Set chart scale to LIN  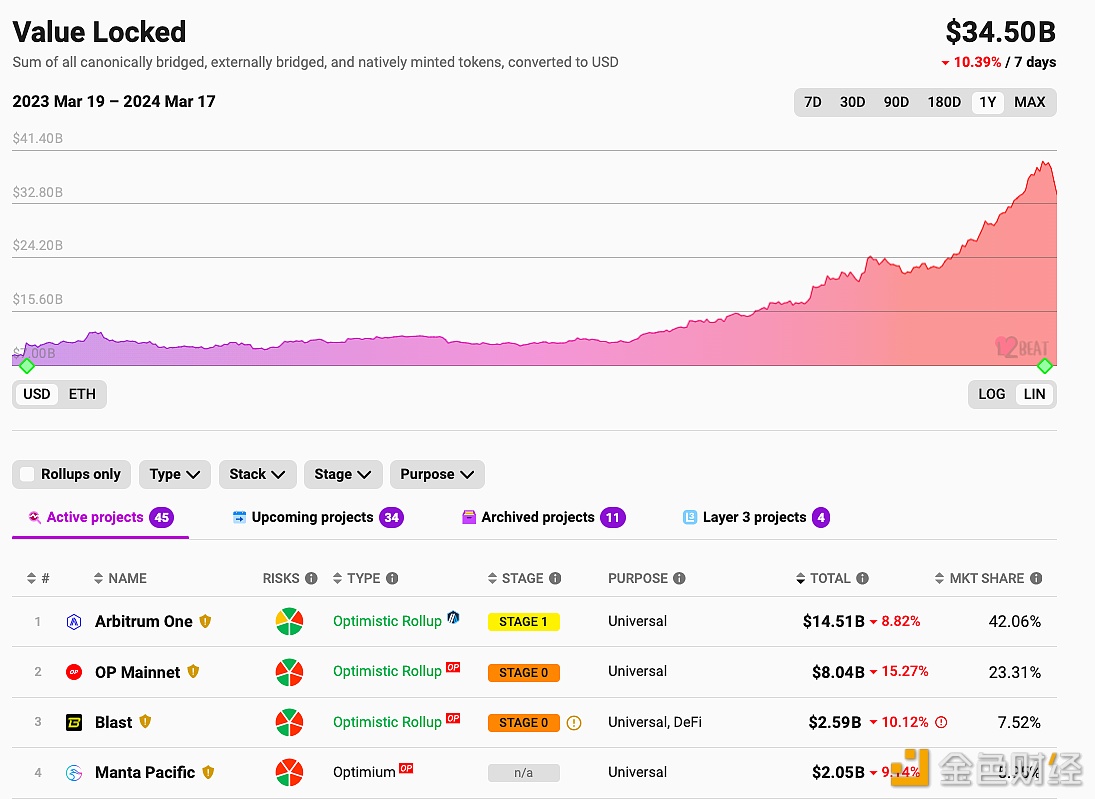1034,394
